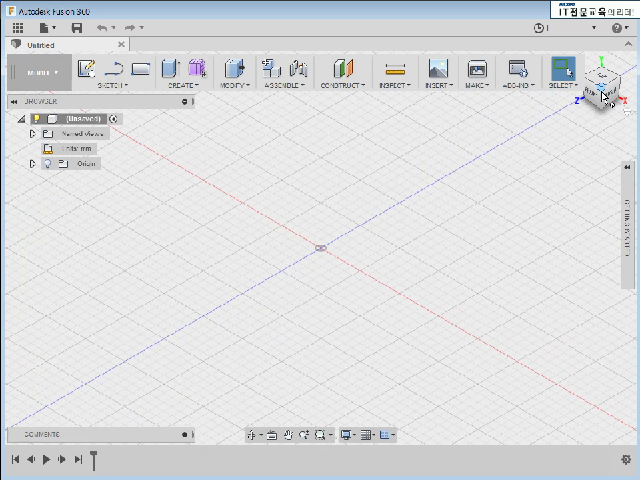Open the ASSEMBLE menu
The width and height of the screenshot is (640, 480).
click(x=284, y=85)
